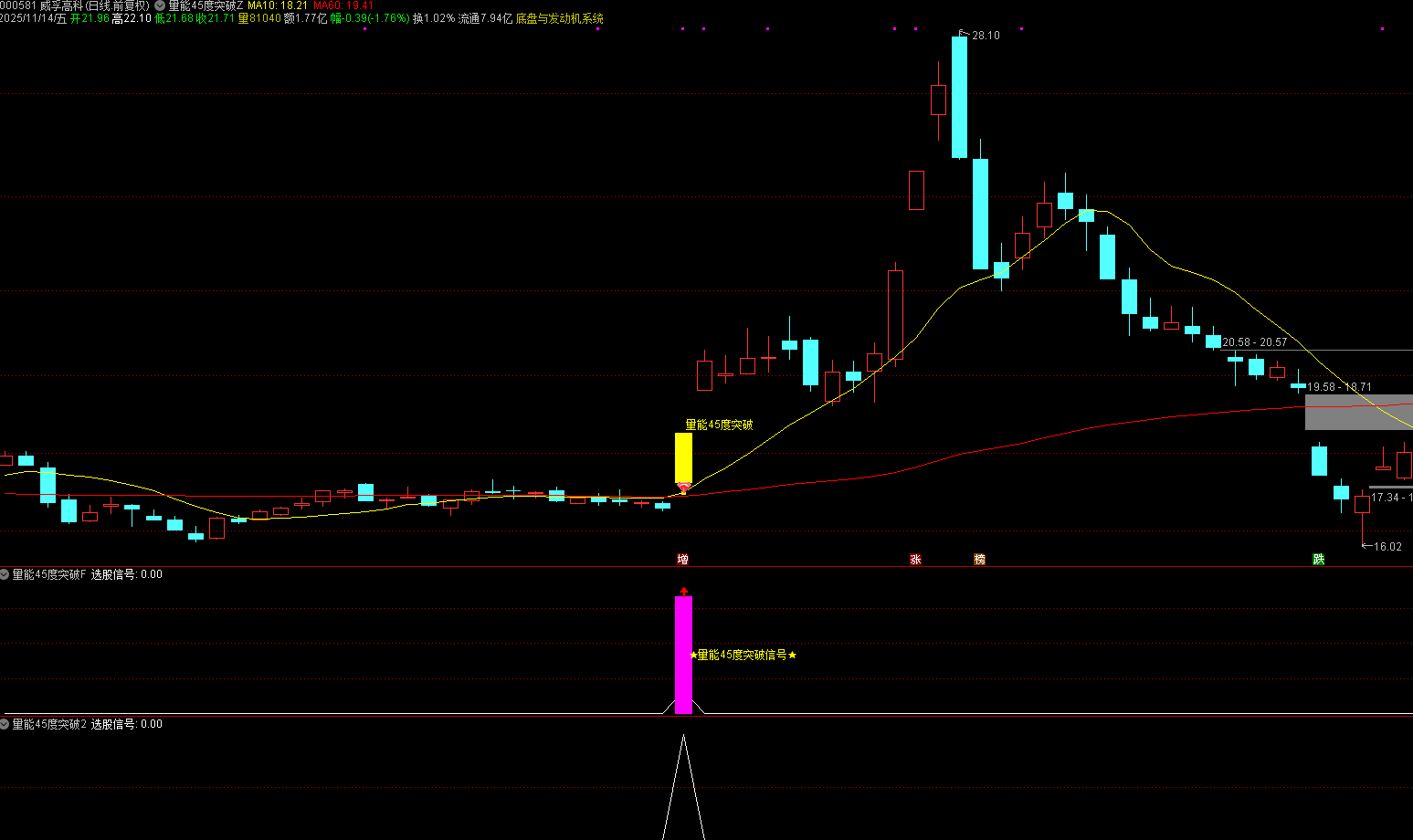Click the MA10: 18.21 value

[278, 5]
